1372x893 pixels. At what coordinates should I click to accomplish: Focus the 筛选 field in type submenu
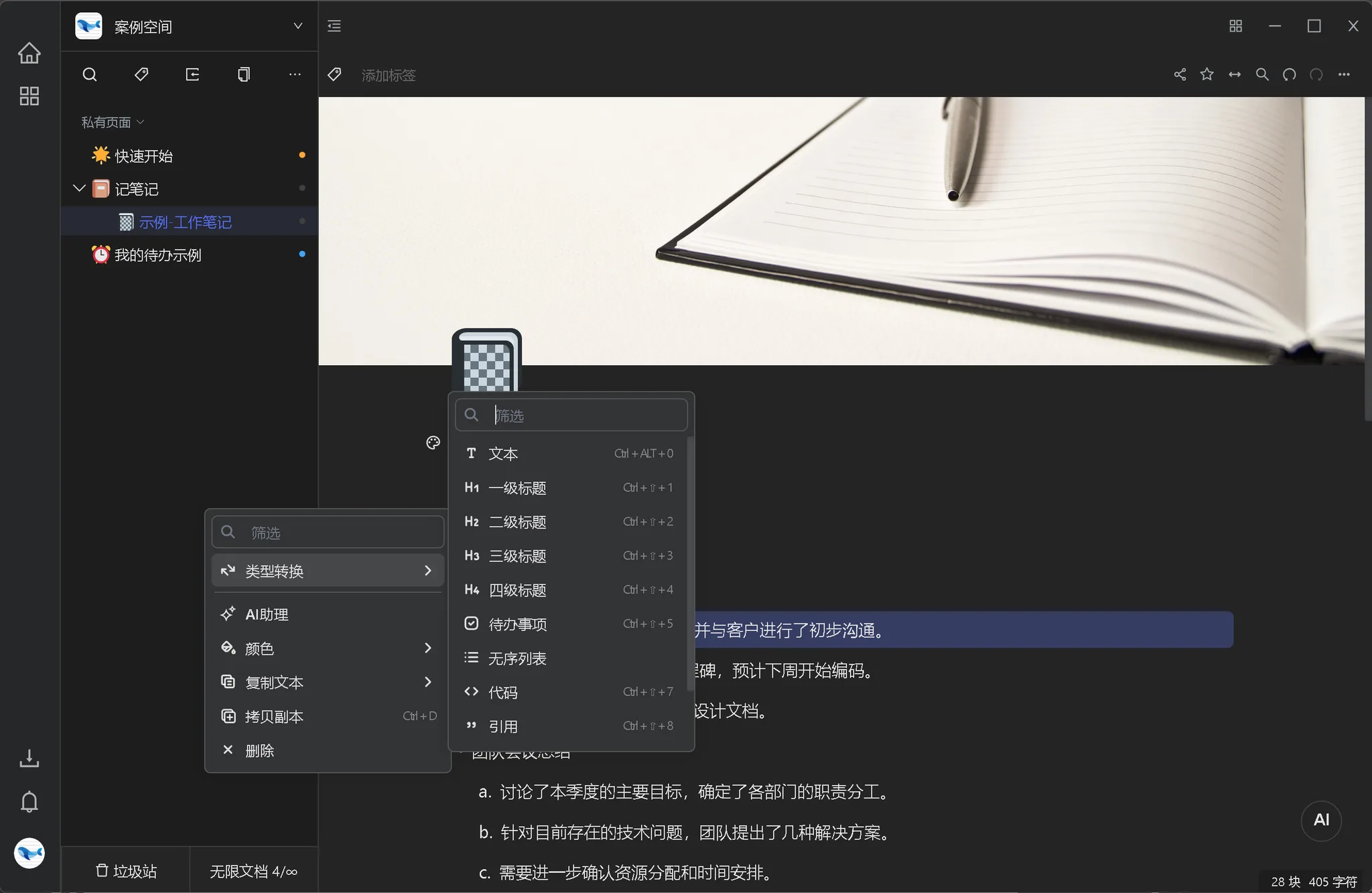pyautogui.click(x=571, y=415)
